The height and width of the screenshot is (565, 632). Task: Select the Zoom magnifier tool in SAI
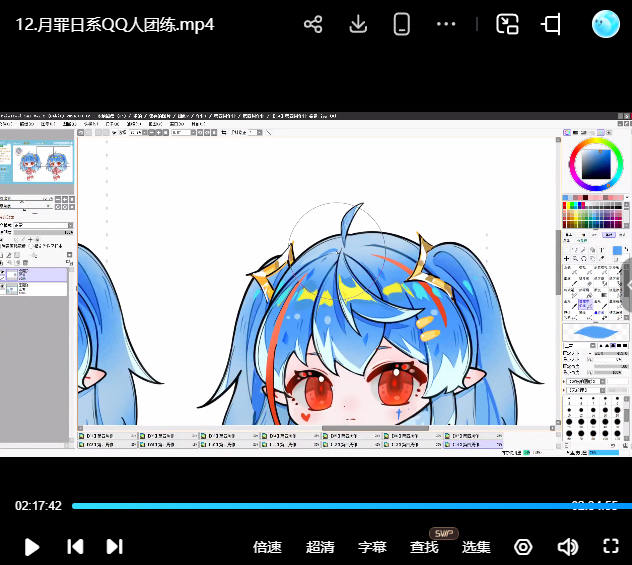point(575,259)
